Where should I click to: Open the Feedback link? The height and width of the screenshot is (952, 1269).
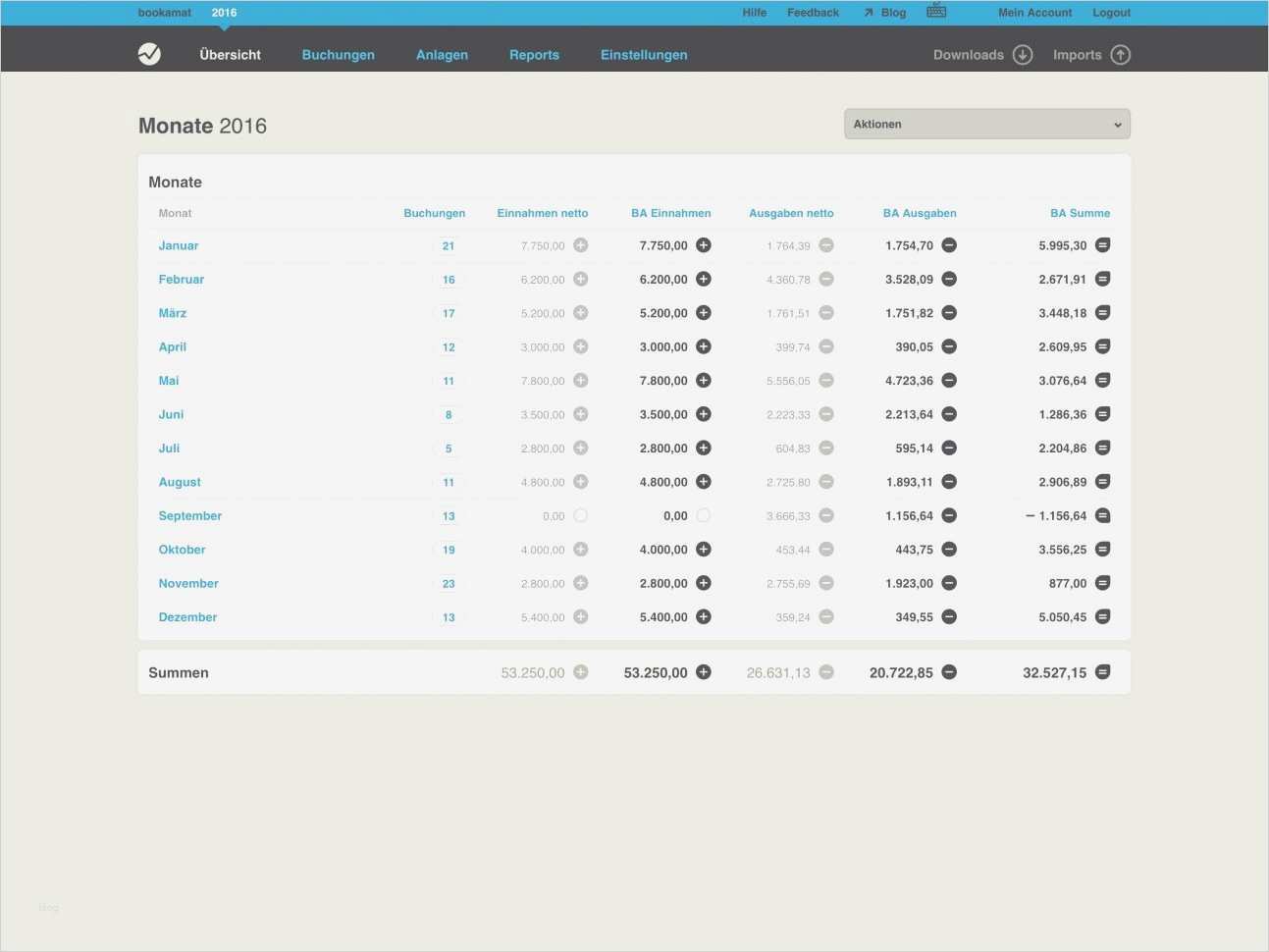point(813,13)
